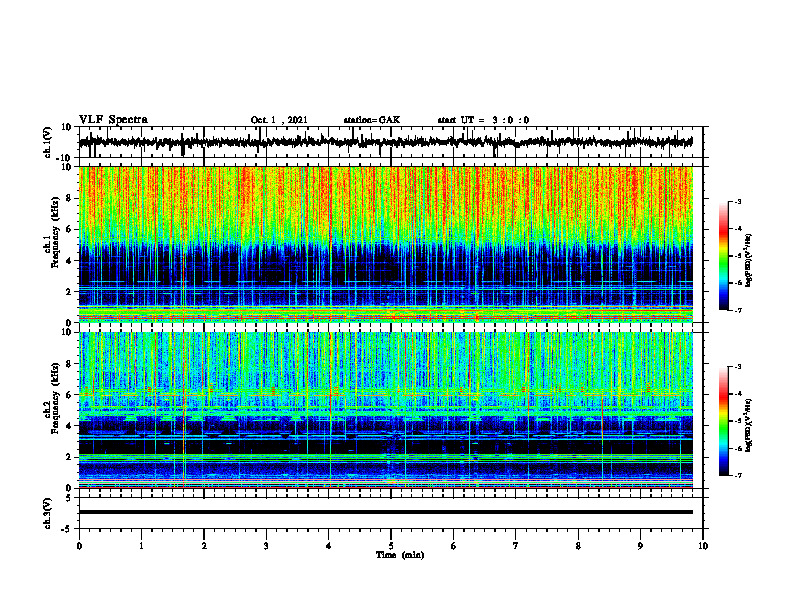
Task: Click time axis tick label "9"
Action: [640, 546]
